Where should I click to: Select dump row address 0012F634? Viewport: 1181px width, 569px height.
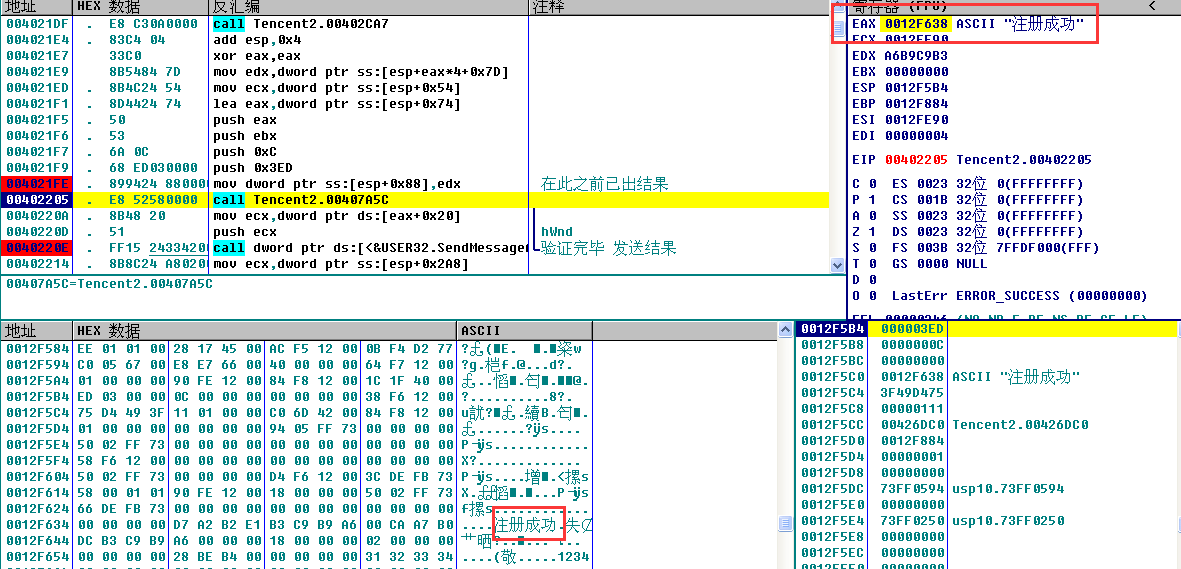coord(37,525)
